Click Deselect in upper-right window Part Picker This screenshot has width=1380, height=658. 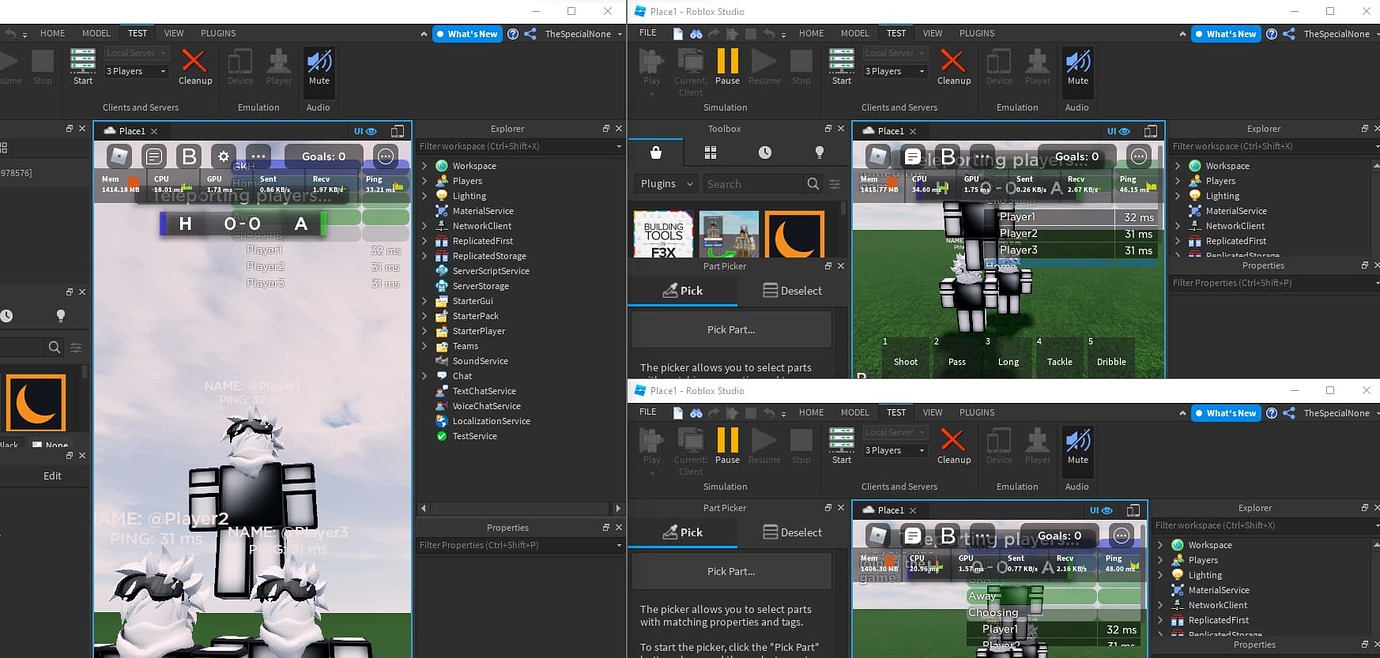pyautogui.click(x=792, y=290)
